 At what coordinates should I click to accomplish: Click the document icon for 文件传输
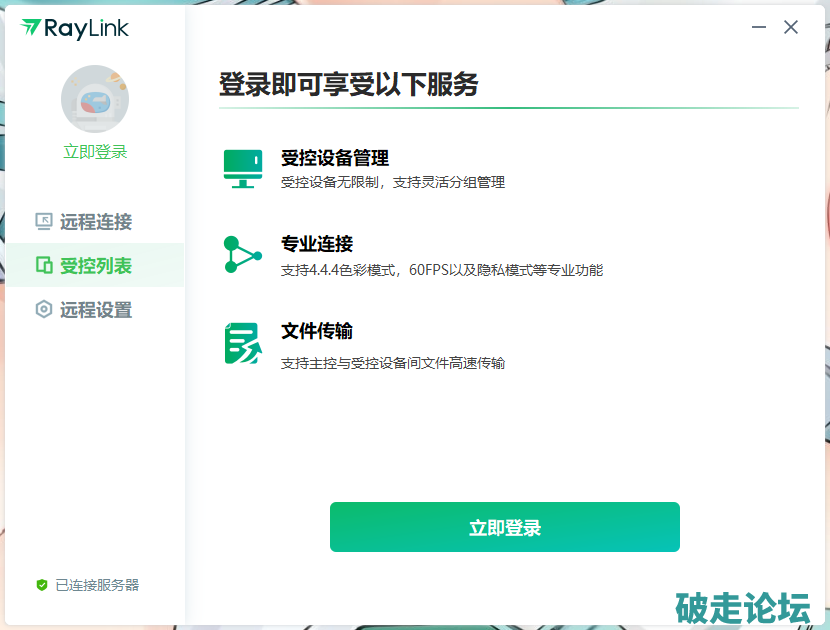coord(242,343)
